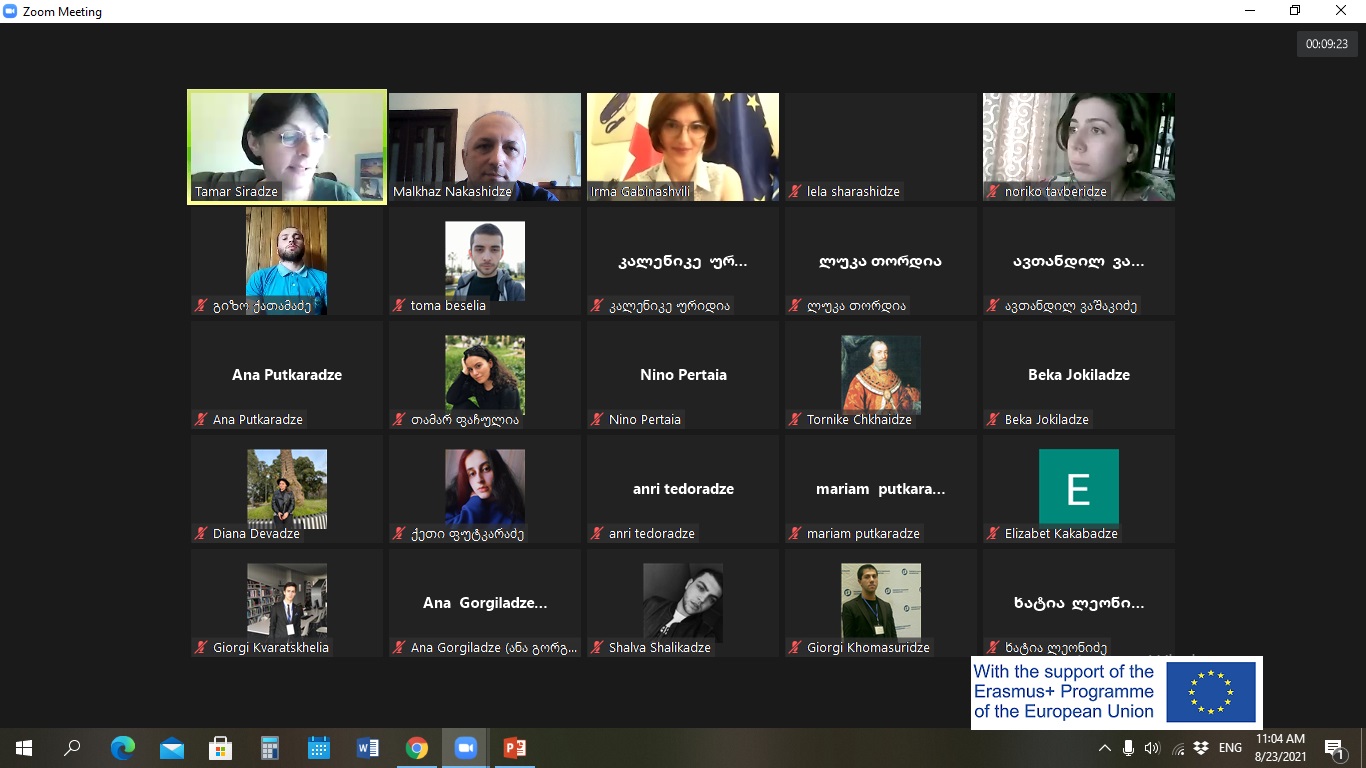Click muted mic icon on toma beselia tile
Screen dimensions: 1366x768
tap(400, 306)
